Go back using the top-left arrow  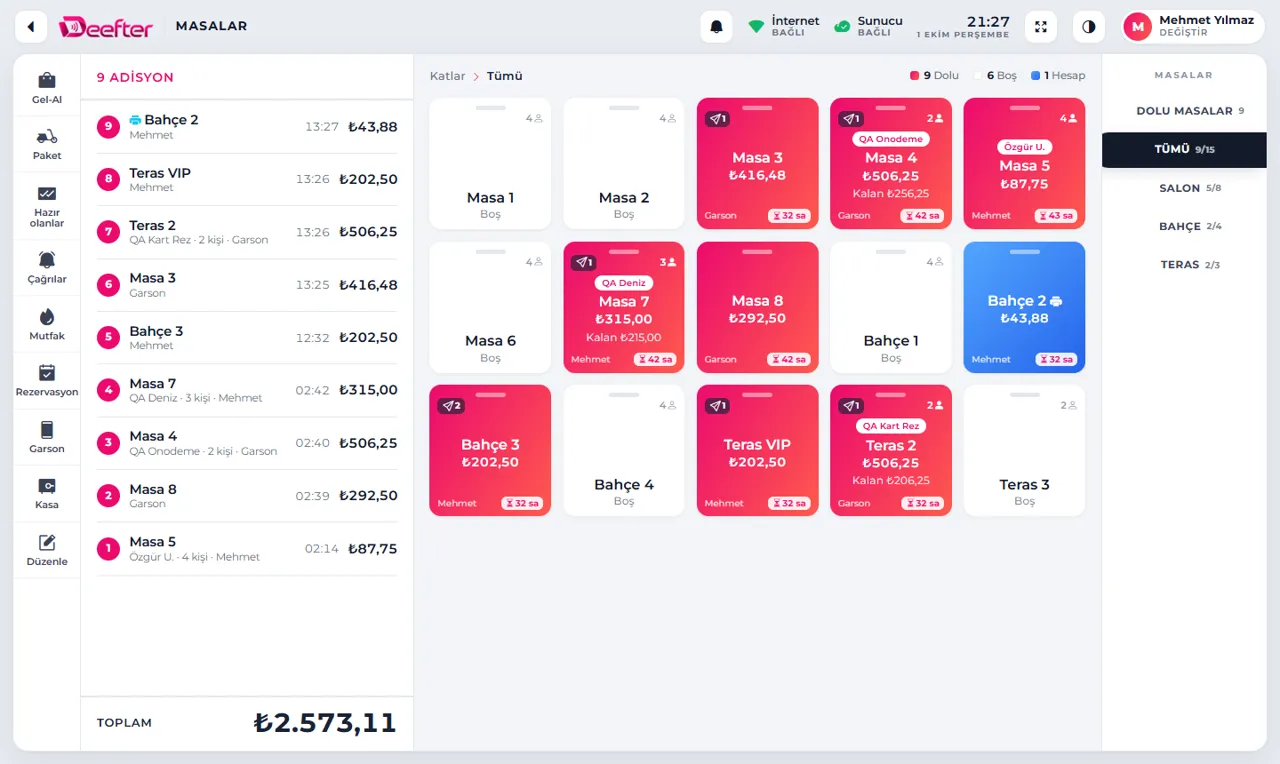coord(31,27)
